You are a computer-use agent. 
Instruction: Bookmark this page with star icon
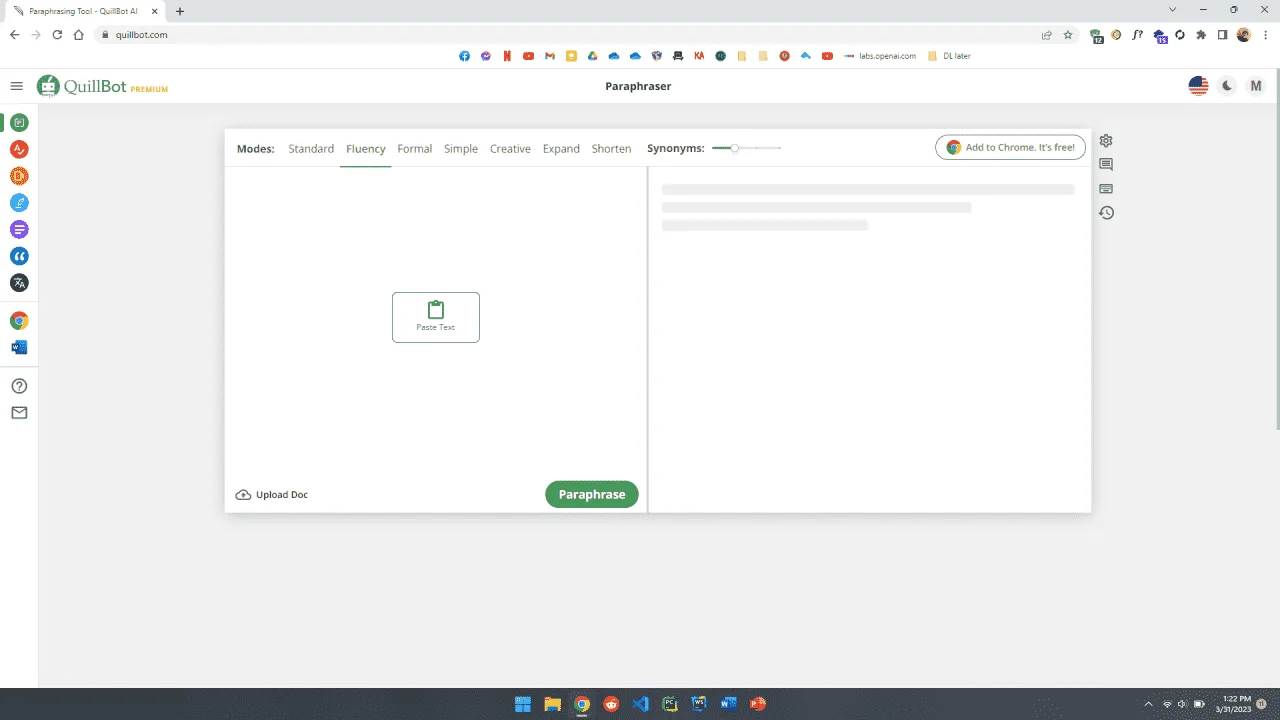point(1068,34)
